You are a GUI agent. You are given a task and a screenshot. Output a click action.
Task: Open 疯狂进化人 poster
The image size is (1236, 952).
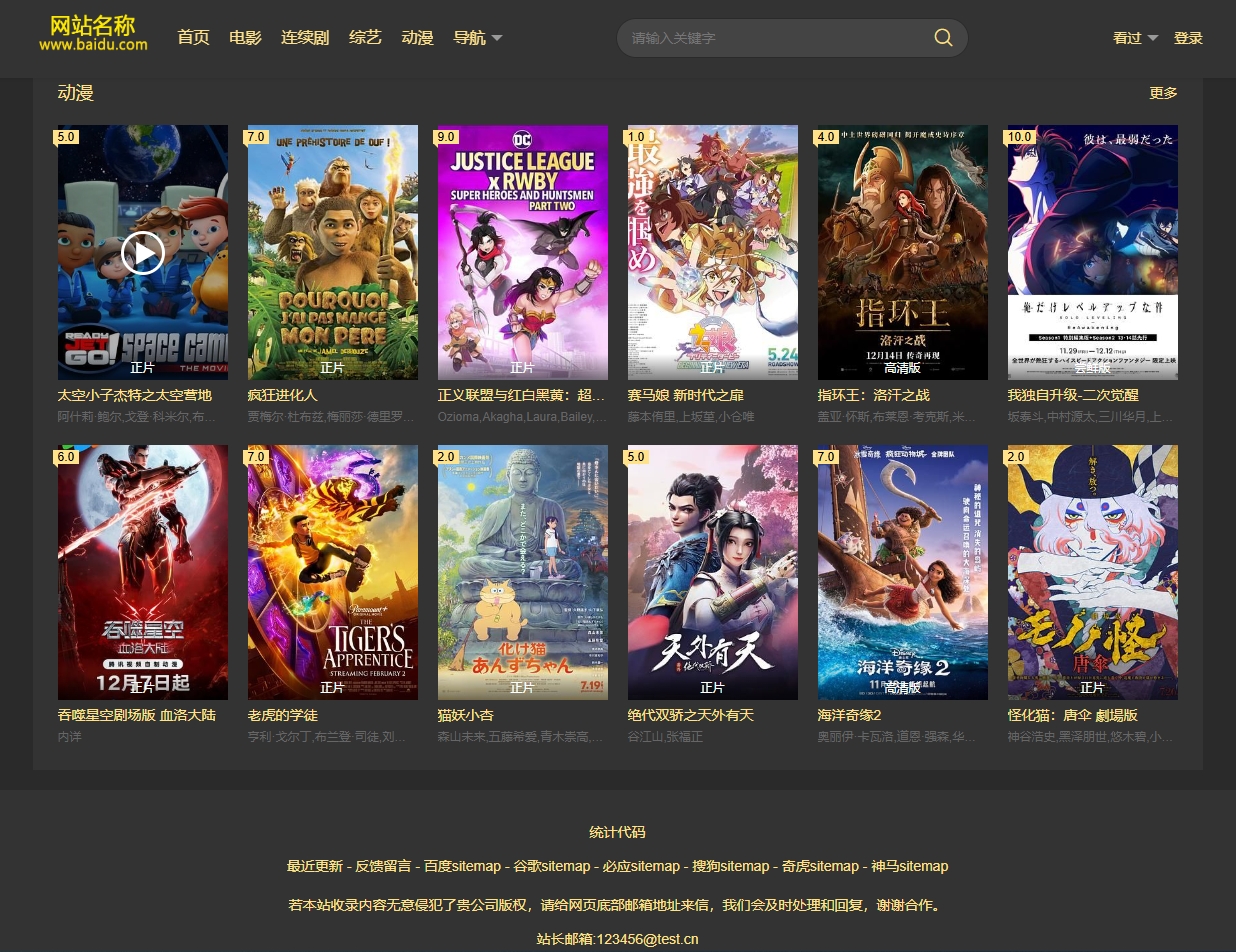(333, 252)
